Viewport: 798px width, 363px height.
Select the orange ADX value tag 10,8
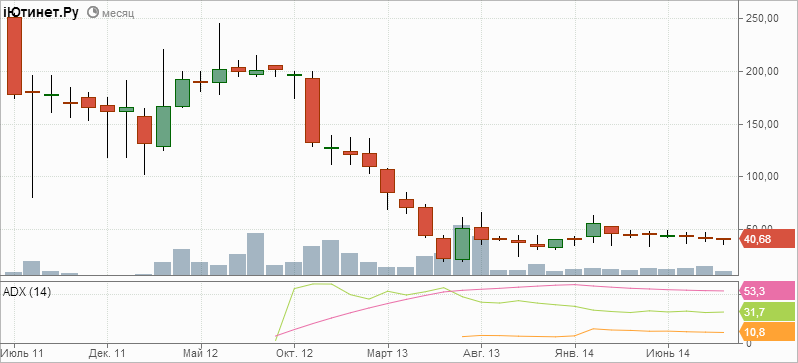tap(767, 331)
